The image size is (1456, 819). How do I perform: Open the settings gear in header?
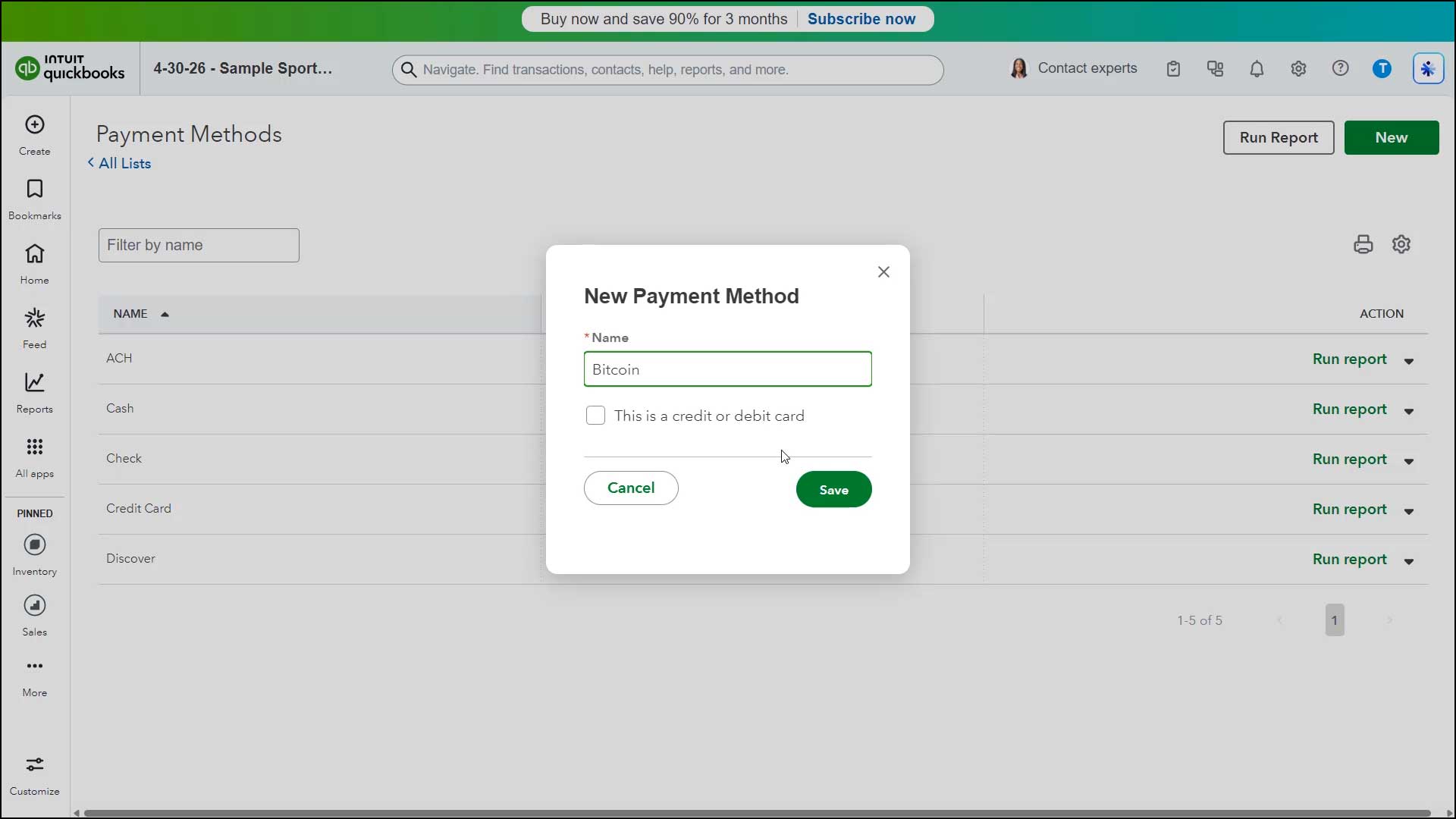click(x=1298, y=69)
